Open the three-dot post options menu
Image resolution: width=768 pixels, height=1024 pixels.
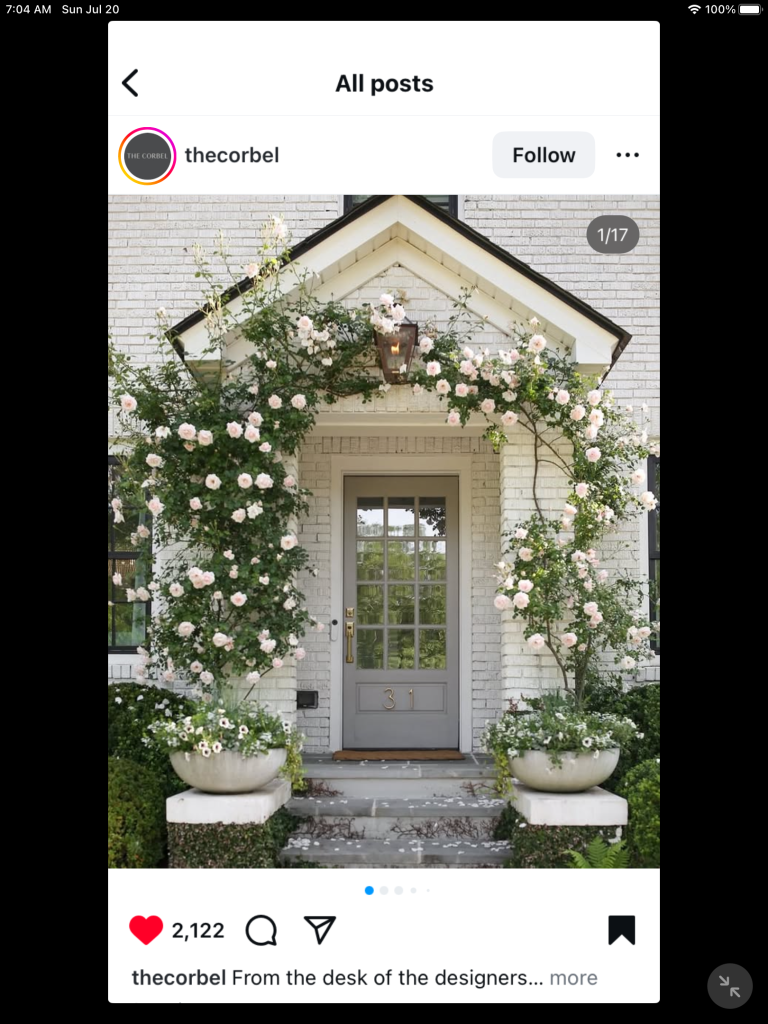pos(627,155)
